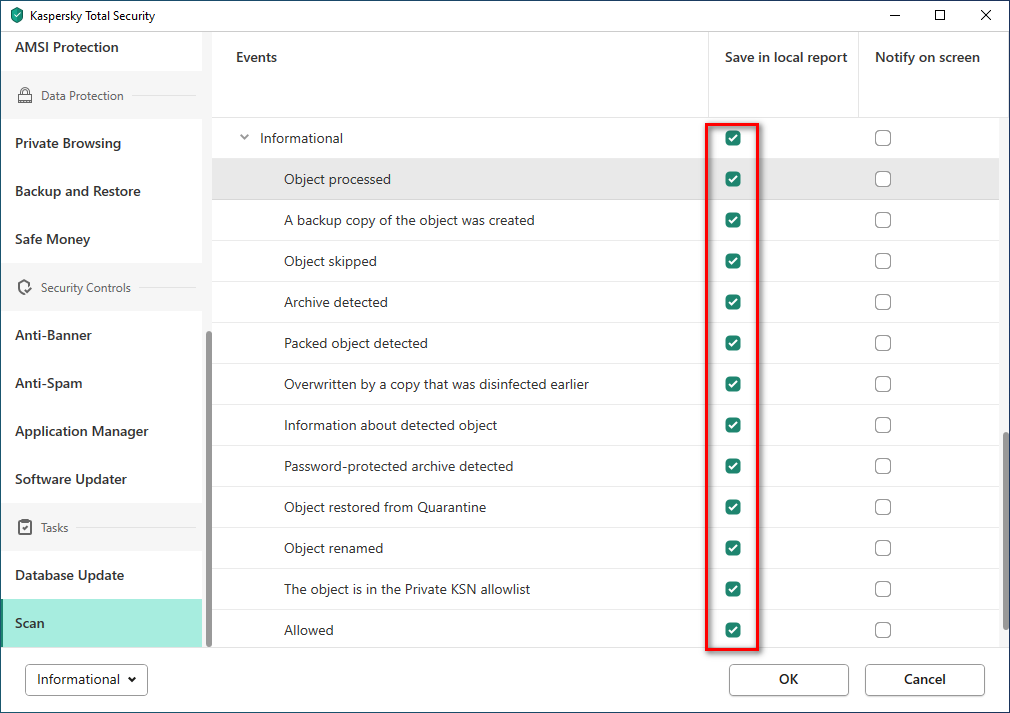The image size is (1010, 713).
Task: Click the Data Protection lock icon
Action: [24, 95]
